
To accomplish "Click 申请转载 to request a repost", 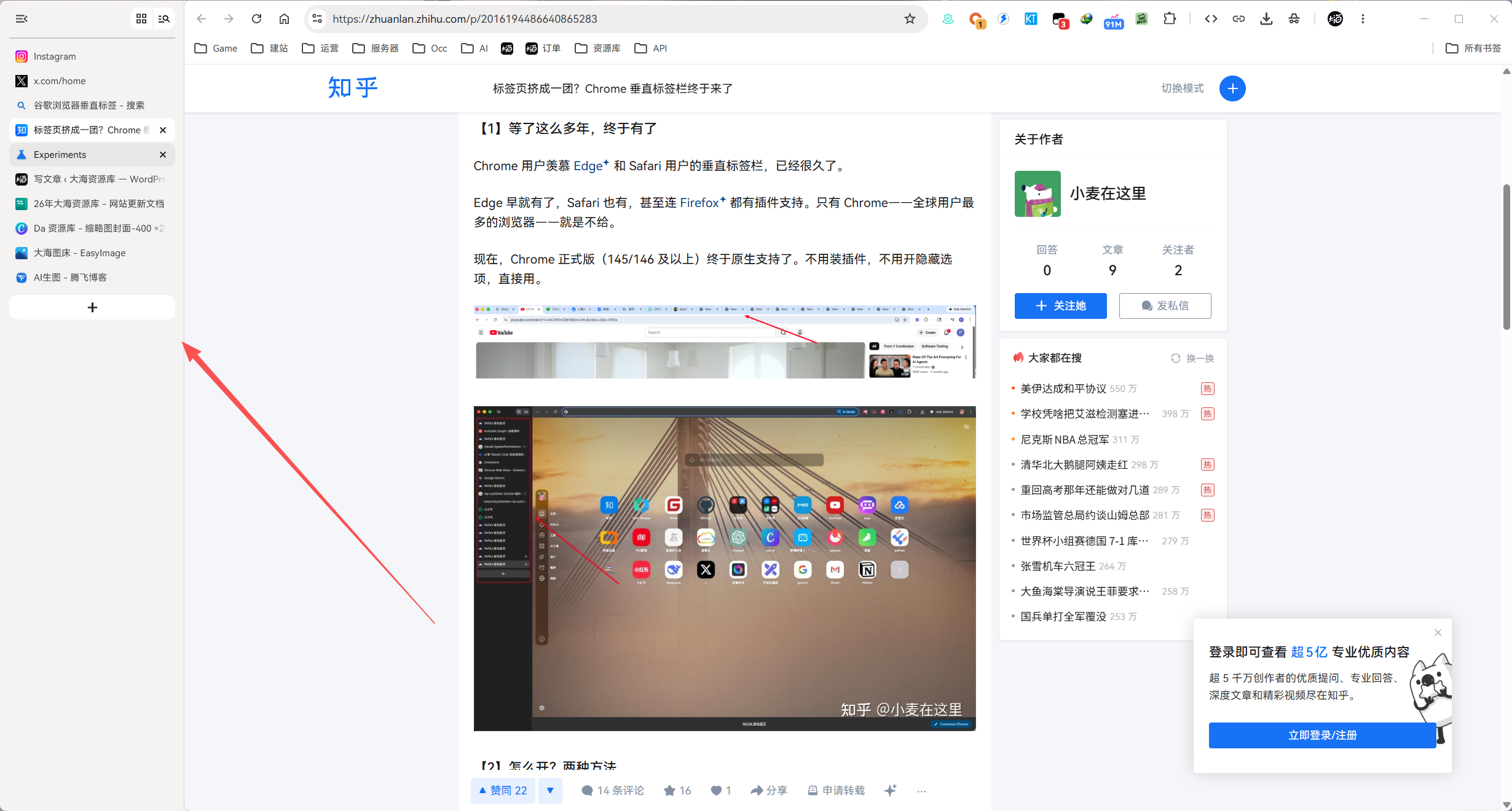I will (x=836, y=791).
